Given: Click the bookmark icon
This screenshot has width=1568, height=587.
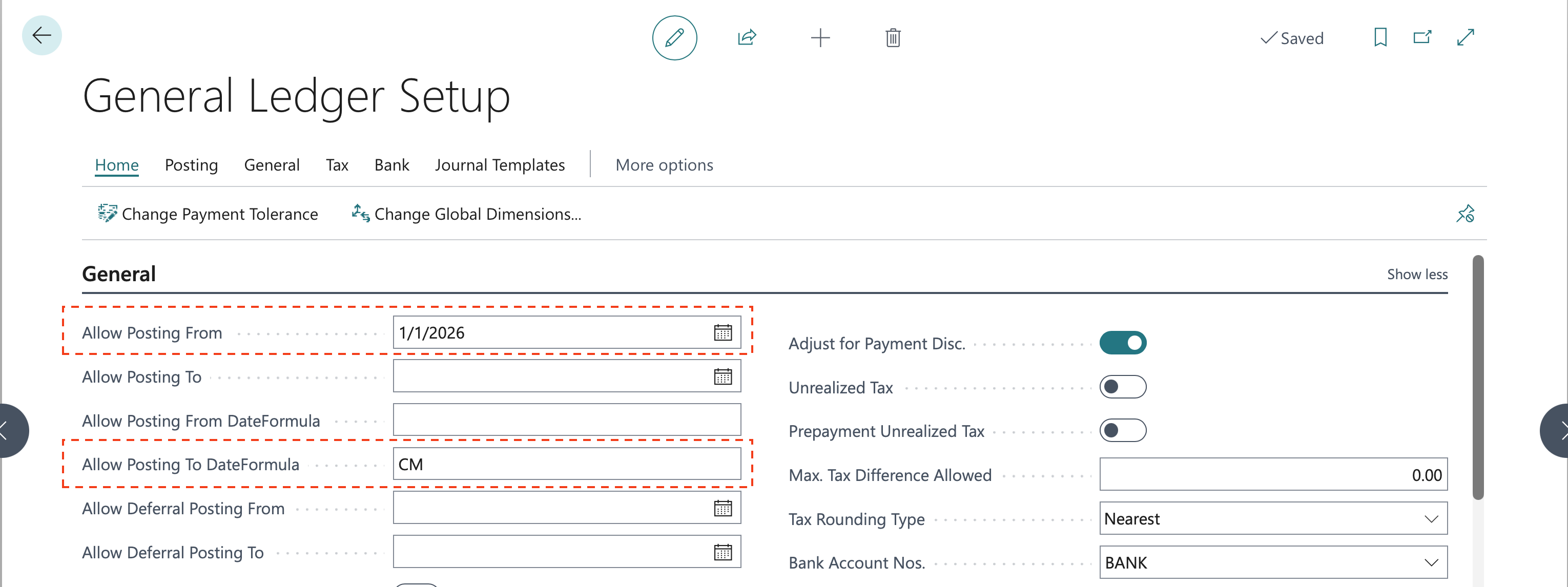Looking at the screenshot, I should pyautogui.click(x=1380, y=38).
